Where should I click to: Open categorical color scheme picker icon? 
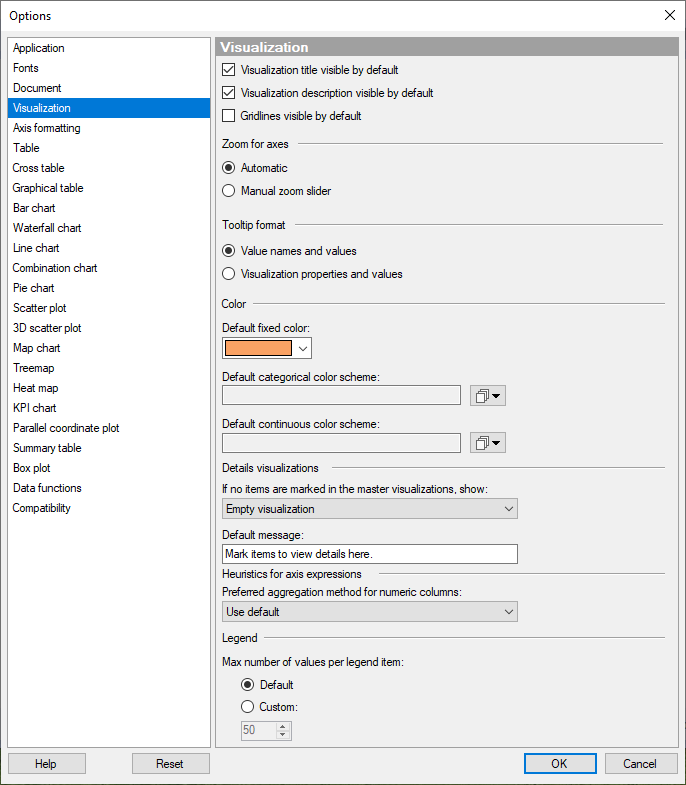pyautogui.click(x=487, y=396)
